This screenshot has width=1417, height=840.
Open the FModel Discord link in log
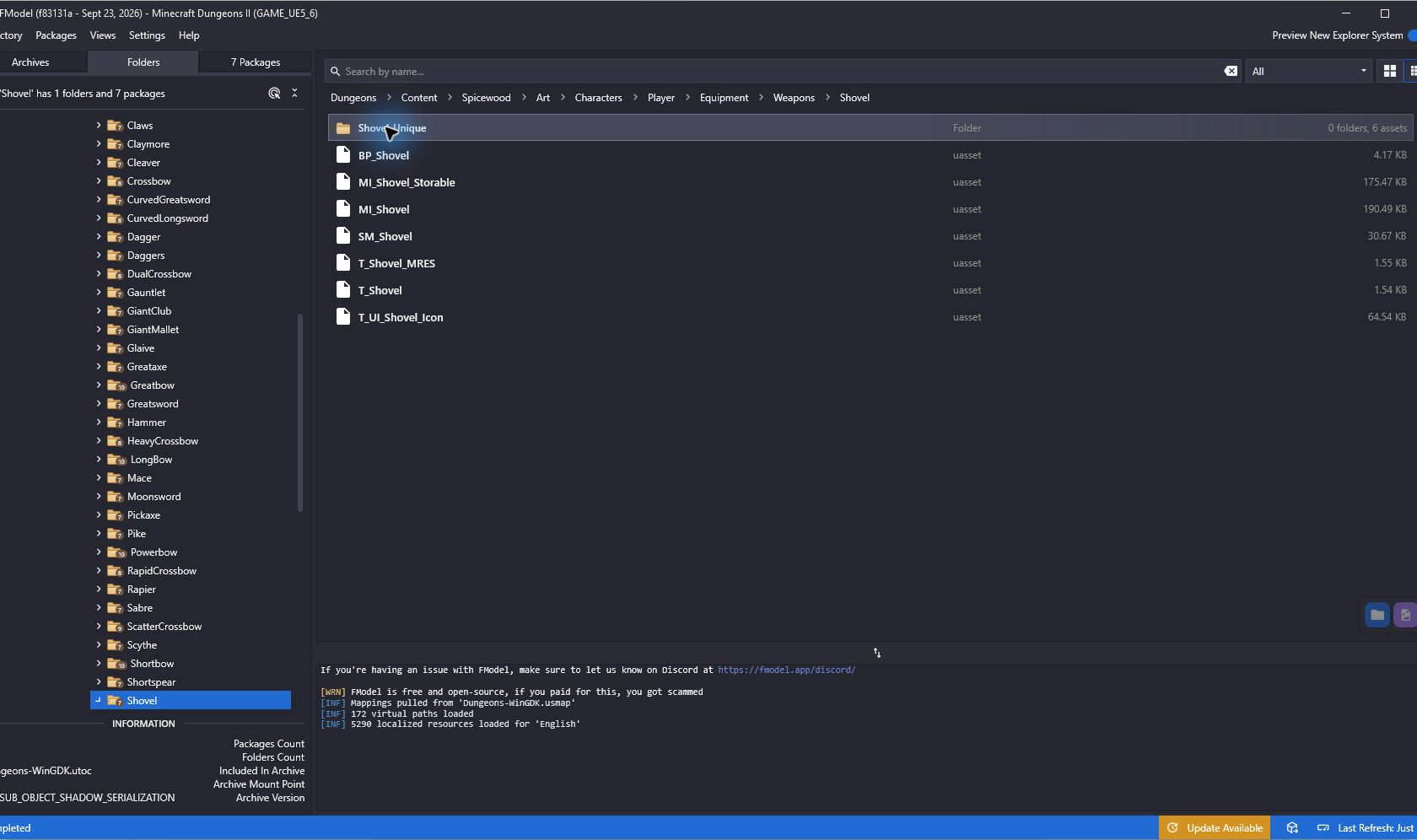(x=786, y=670)
